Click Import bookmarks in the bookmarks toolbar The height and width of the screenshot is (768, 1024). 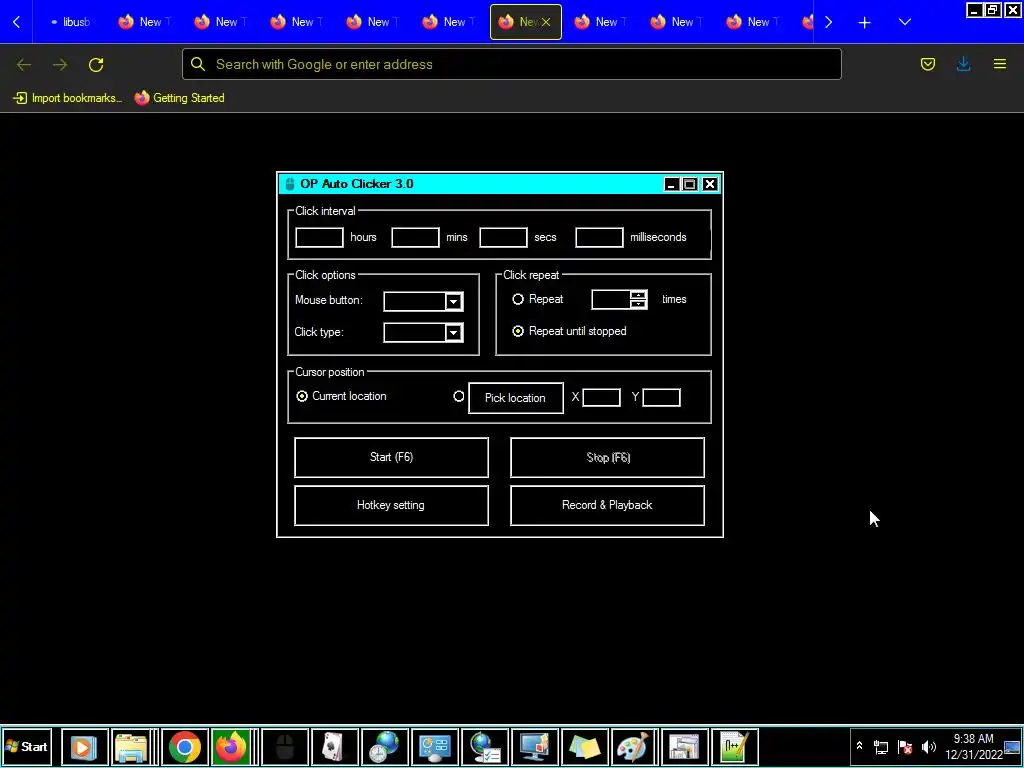coord(68,98)
